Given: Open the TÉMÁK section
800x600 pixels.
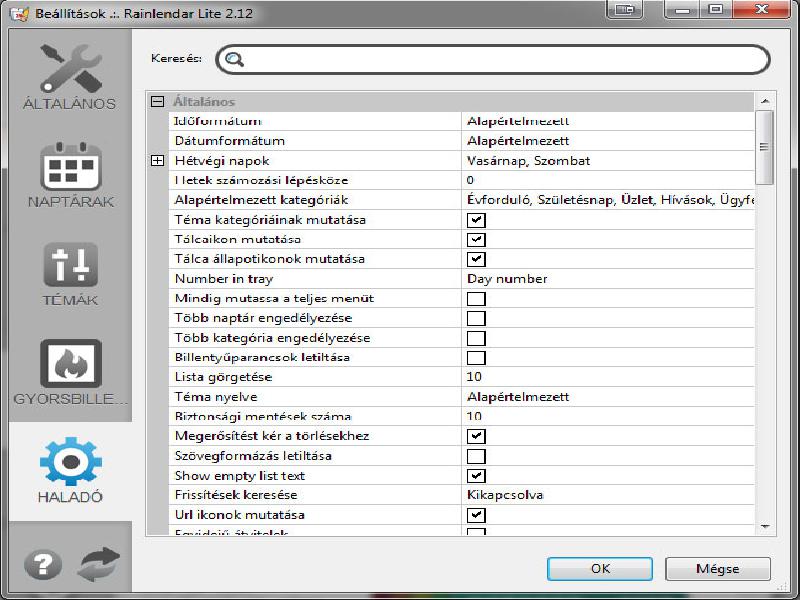Looking at the screenshot, I should [x=70, y=274].
